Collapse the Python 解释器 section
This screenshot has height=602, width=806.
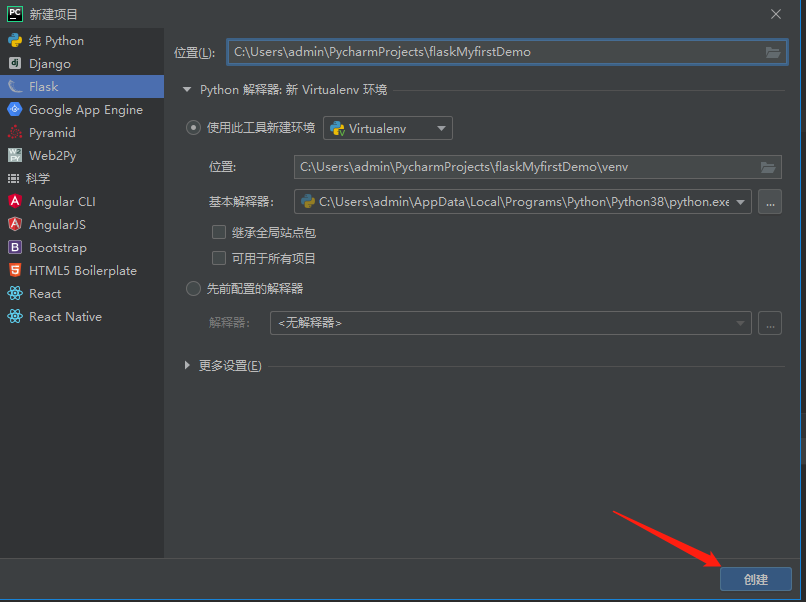point(187,90)
